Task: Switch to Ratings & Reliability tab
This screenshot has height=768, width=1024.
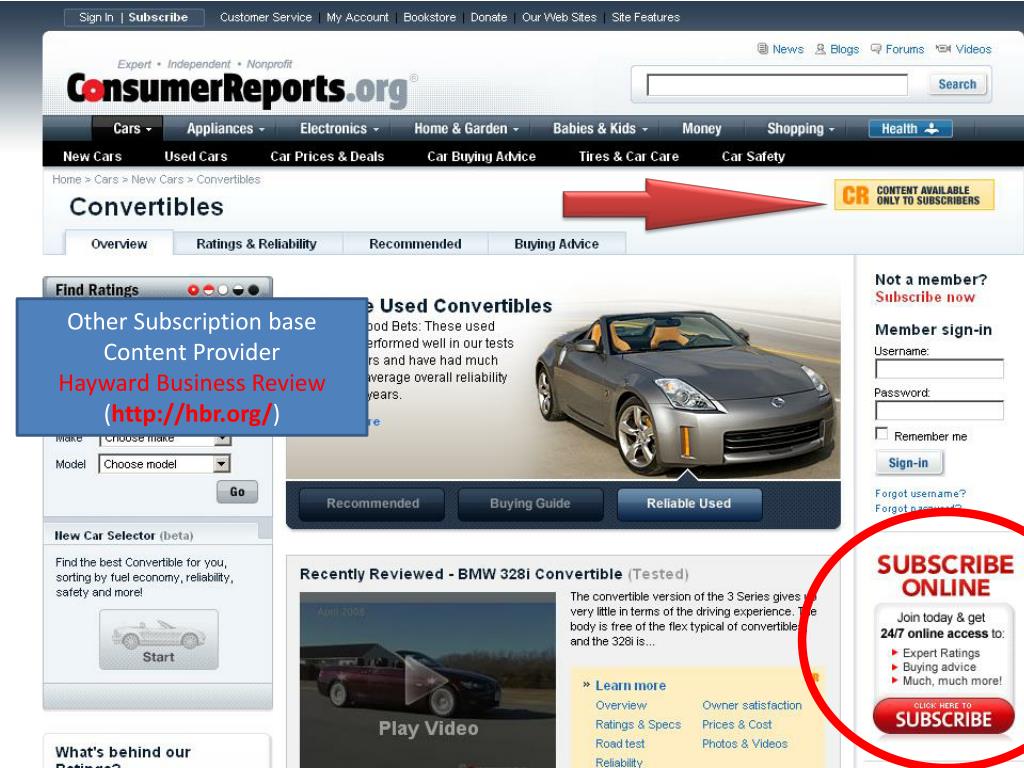Action: pos(257,244)
